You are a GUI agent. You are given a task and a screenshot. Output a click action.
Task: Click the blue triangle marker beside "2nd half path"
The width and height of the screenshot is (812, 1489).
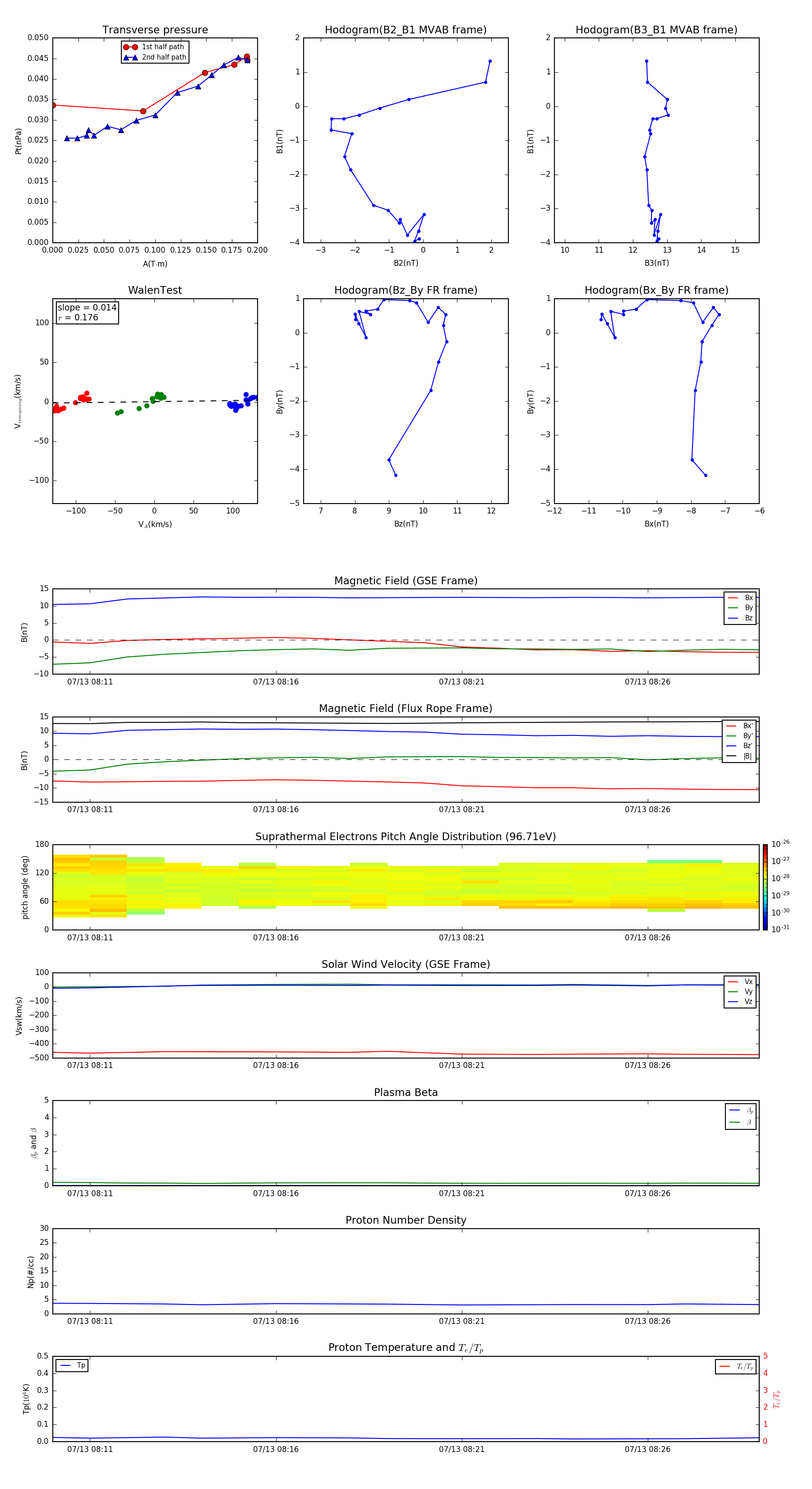point(131,57)
